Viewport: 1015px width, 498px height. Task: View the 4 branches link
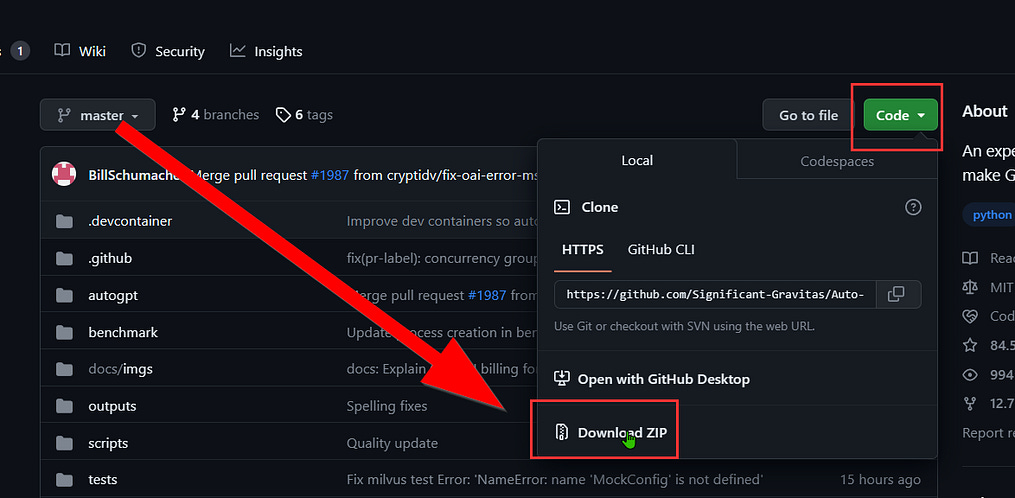pyautogui.click(x=216, y=115)
